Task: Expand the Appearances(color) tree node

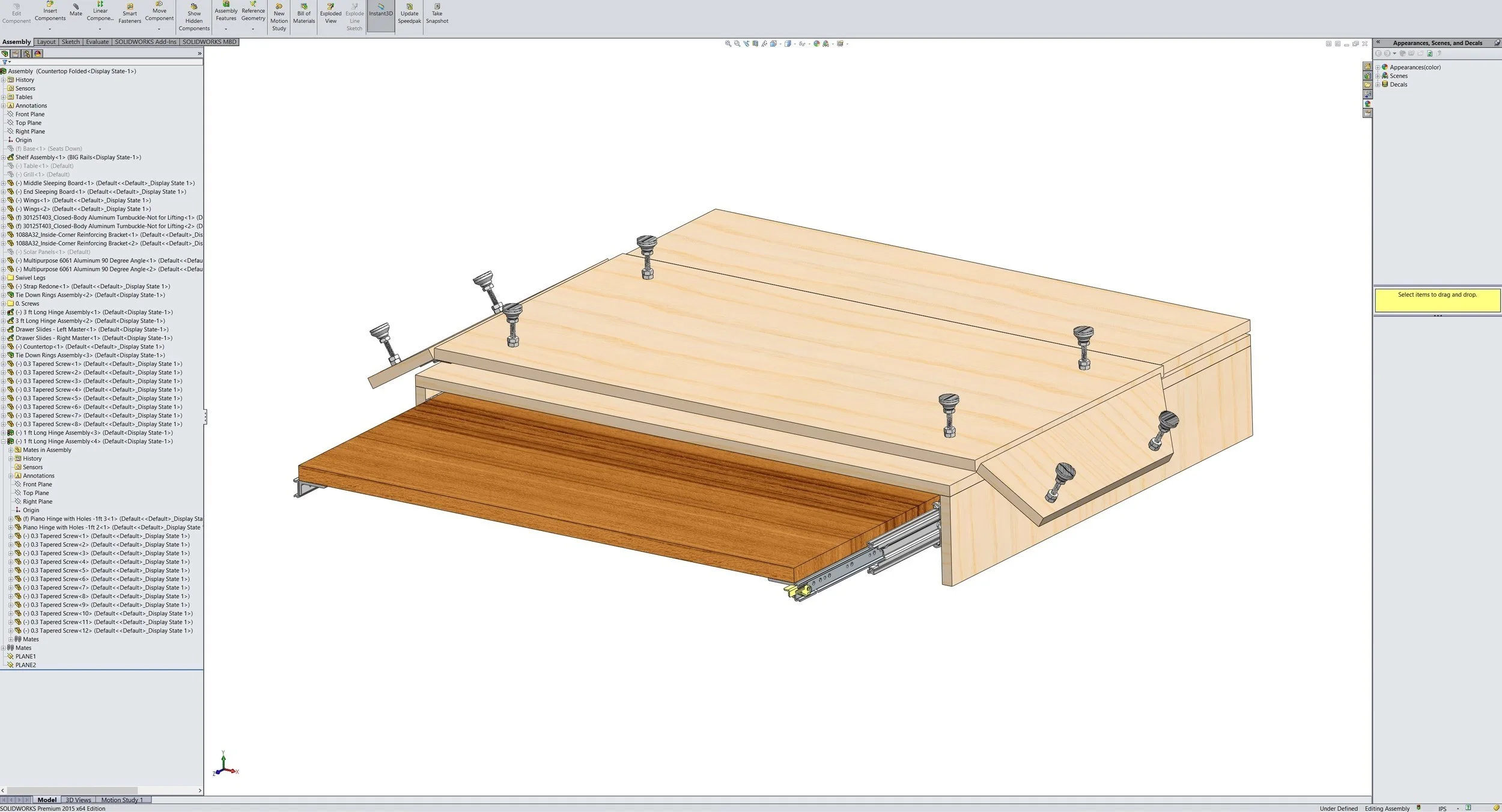Action: click(x=1378, y=67)
